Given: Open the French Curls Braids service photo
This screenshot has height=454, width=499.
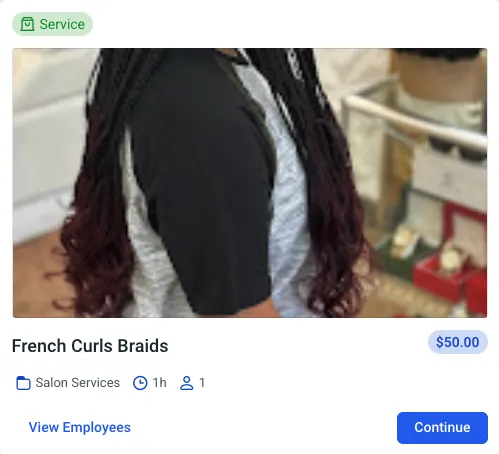Looking at the screenshot, I should (x=250, y=183).
